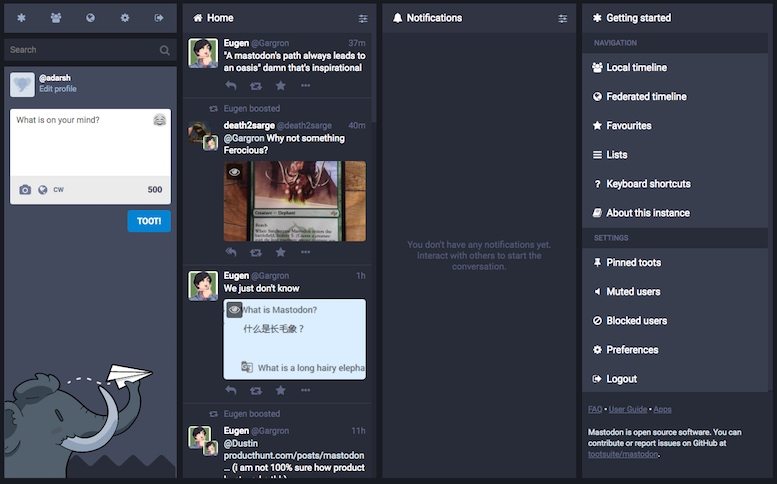Click the camera icon to add media
The height and width of the screenshot is (484, 777).
(x=25, y=190)
